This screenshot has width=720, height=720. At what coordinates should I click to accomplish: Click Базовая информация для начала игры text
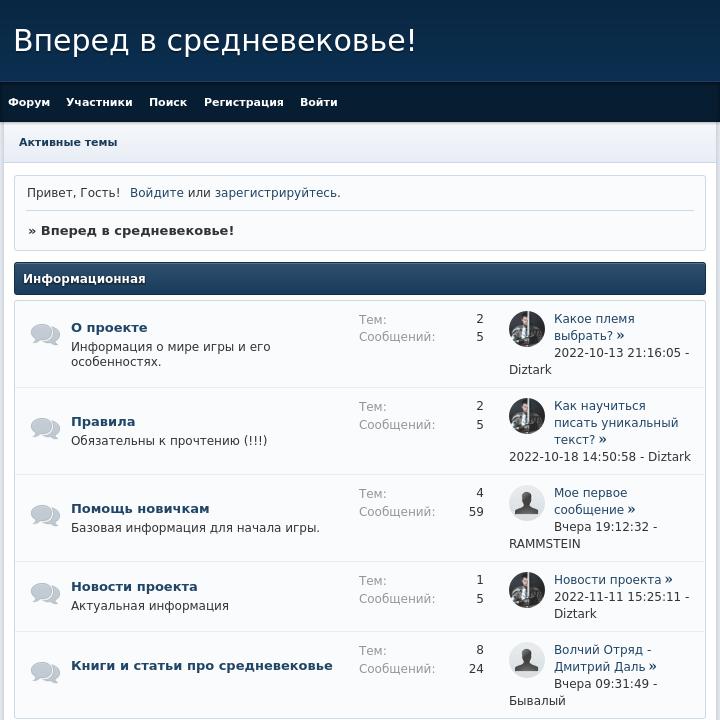click(195, 528)
